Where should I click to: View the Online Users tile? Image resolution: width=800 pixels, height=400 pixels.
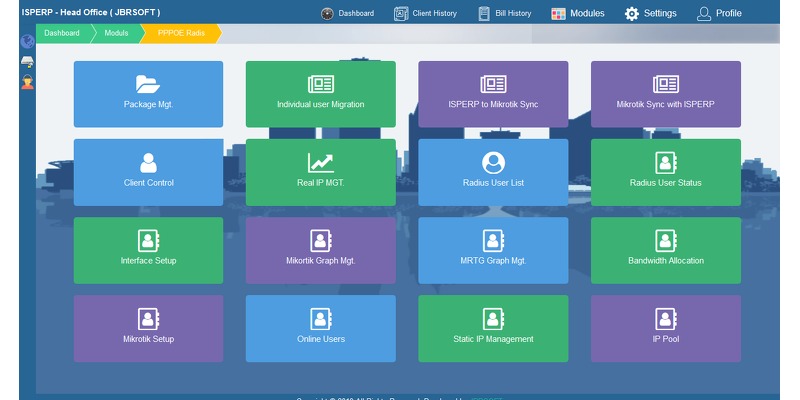[x=320, y=328]
